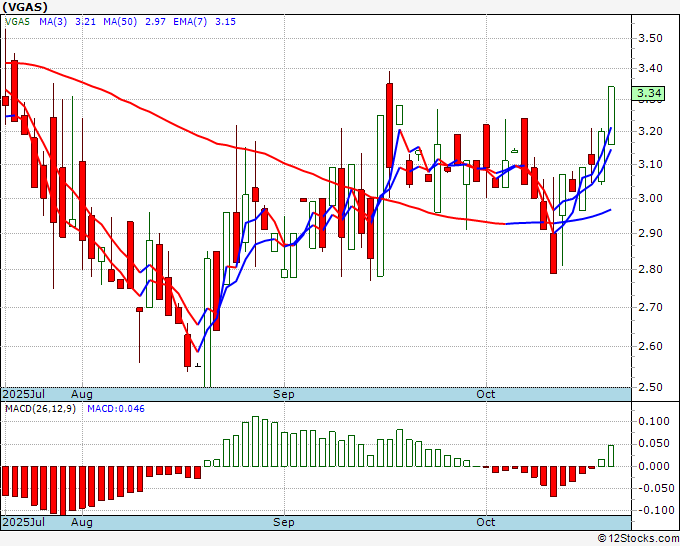Image resolution: width=680 pixels, height=546 pixels.
Task: Click the EMA(7) value 3.15
Action: pyautogui.click(x=226, y=22)
